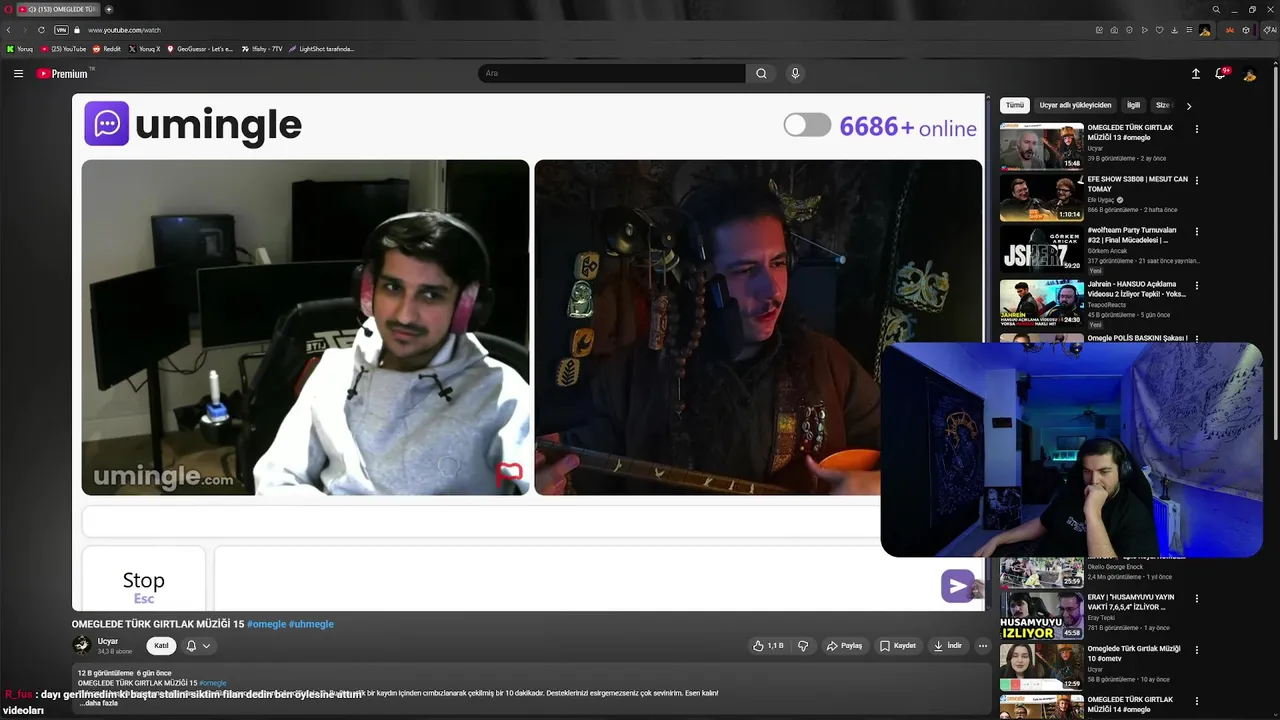Dislike the video

(802, 646)
